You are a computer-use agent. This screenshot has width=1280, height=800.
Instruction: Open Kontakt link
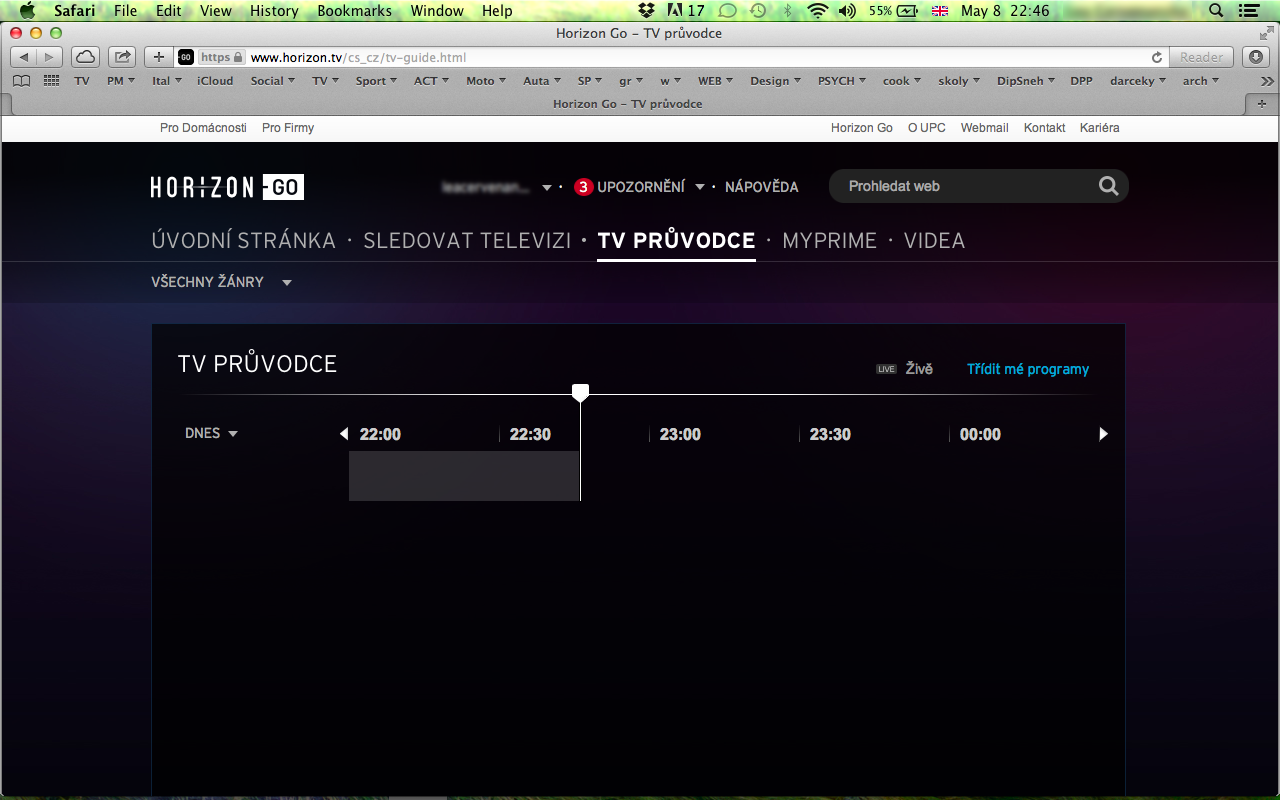coord(1045,128)
